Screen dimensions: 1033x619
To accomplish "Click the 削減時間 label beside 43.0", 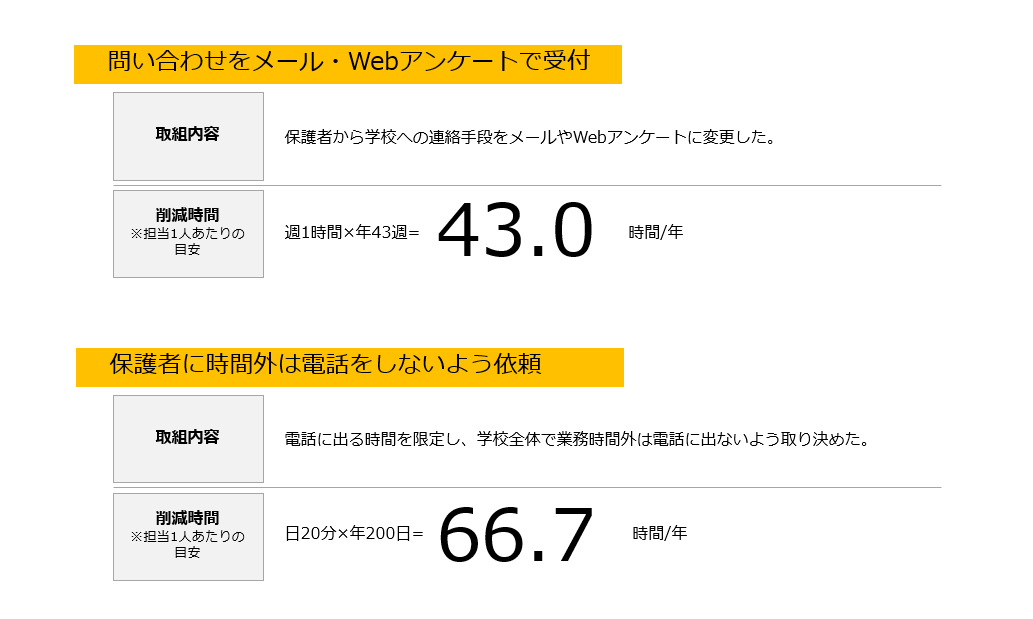I will (x=188, y=215).
